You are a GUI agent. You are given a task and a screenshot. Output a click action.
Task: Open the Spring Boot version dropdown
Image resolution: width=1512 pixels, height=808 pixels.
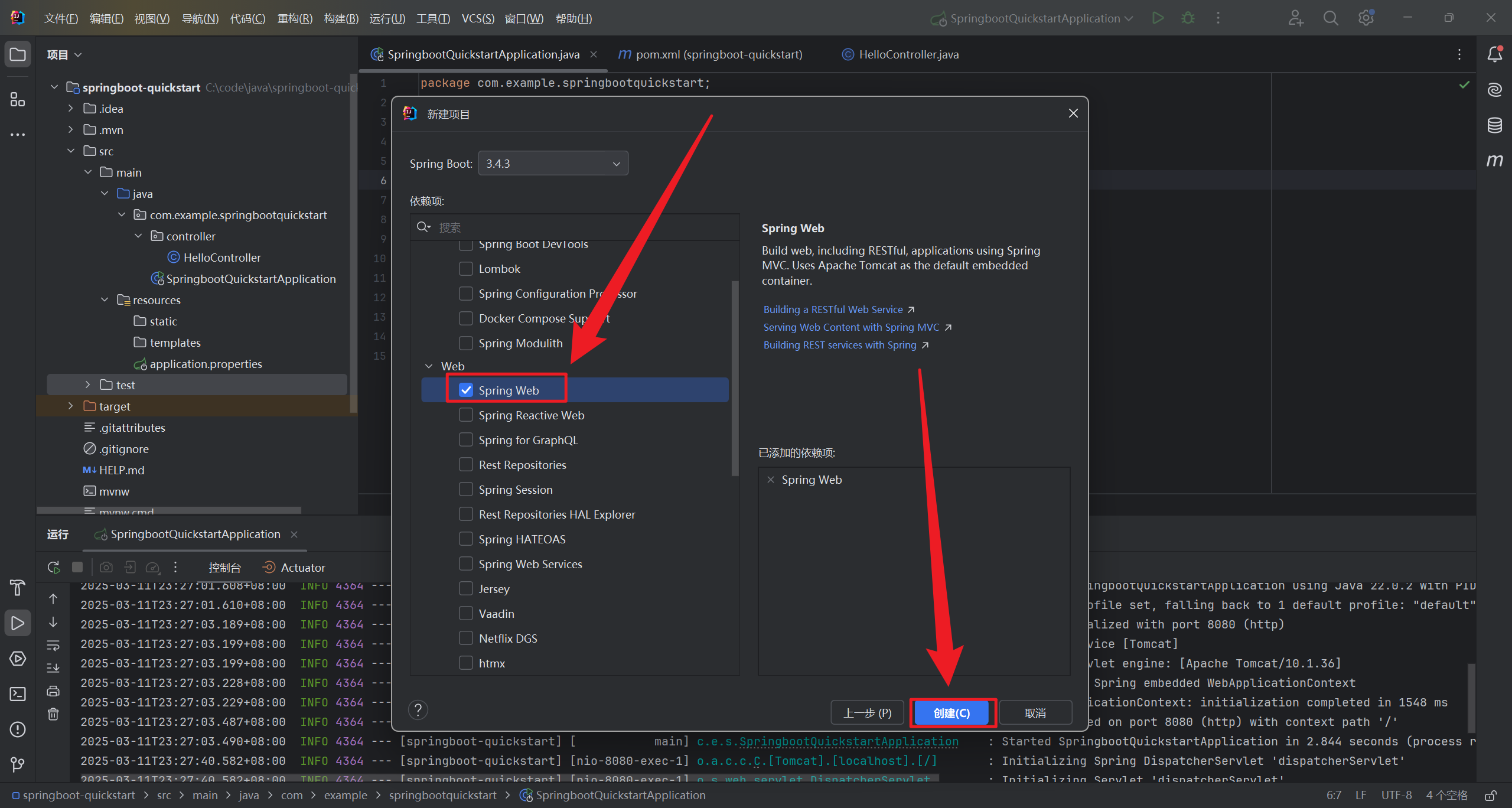tap(553, 164)
